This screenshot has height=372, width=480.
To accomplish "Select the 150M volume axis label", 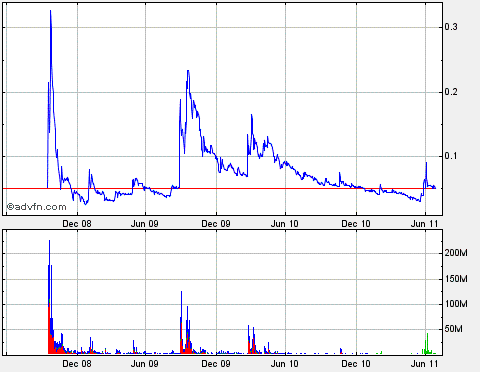I will [456, 279].
